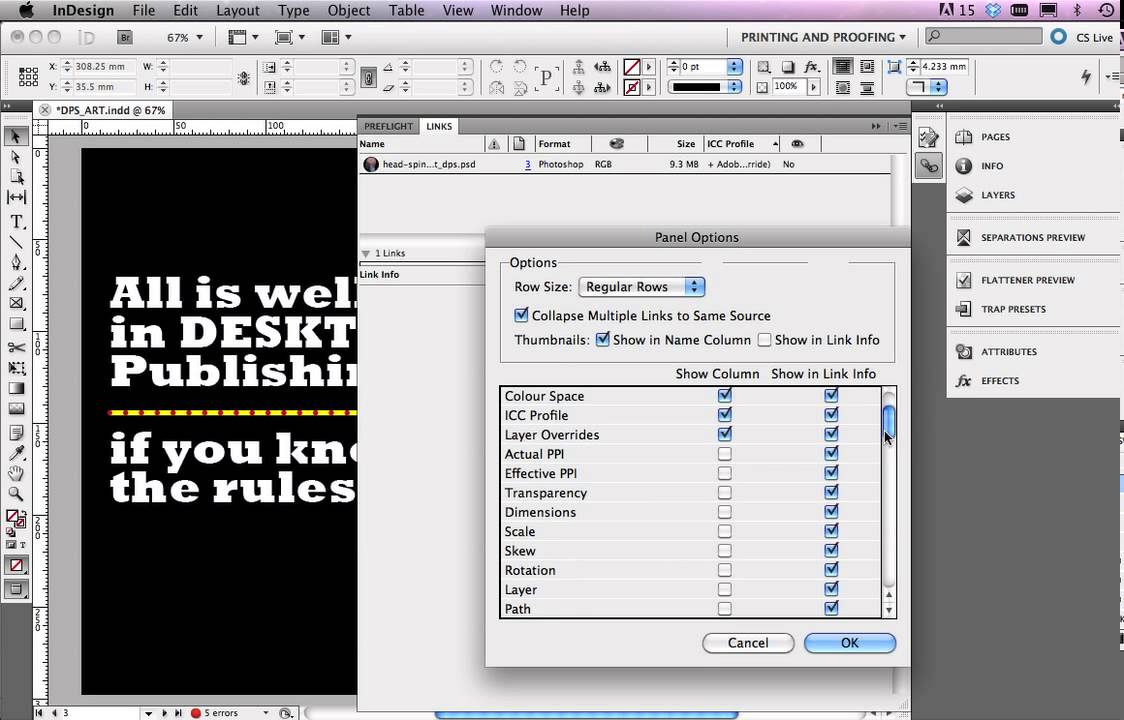This screenshot has height=720, width=1124.
Task: Click the Fill and Stroke swatch in toolbox
Action: (x=15, y=518)
